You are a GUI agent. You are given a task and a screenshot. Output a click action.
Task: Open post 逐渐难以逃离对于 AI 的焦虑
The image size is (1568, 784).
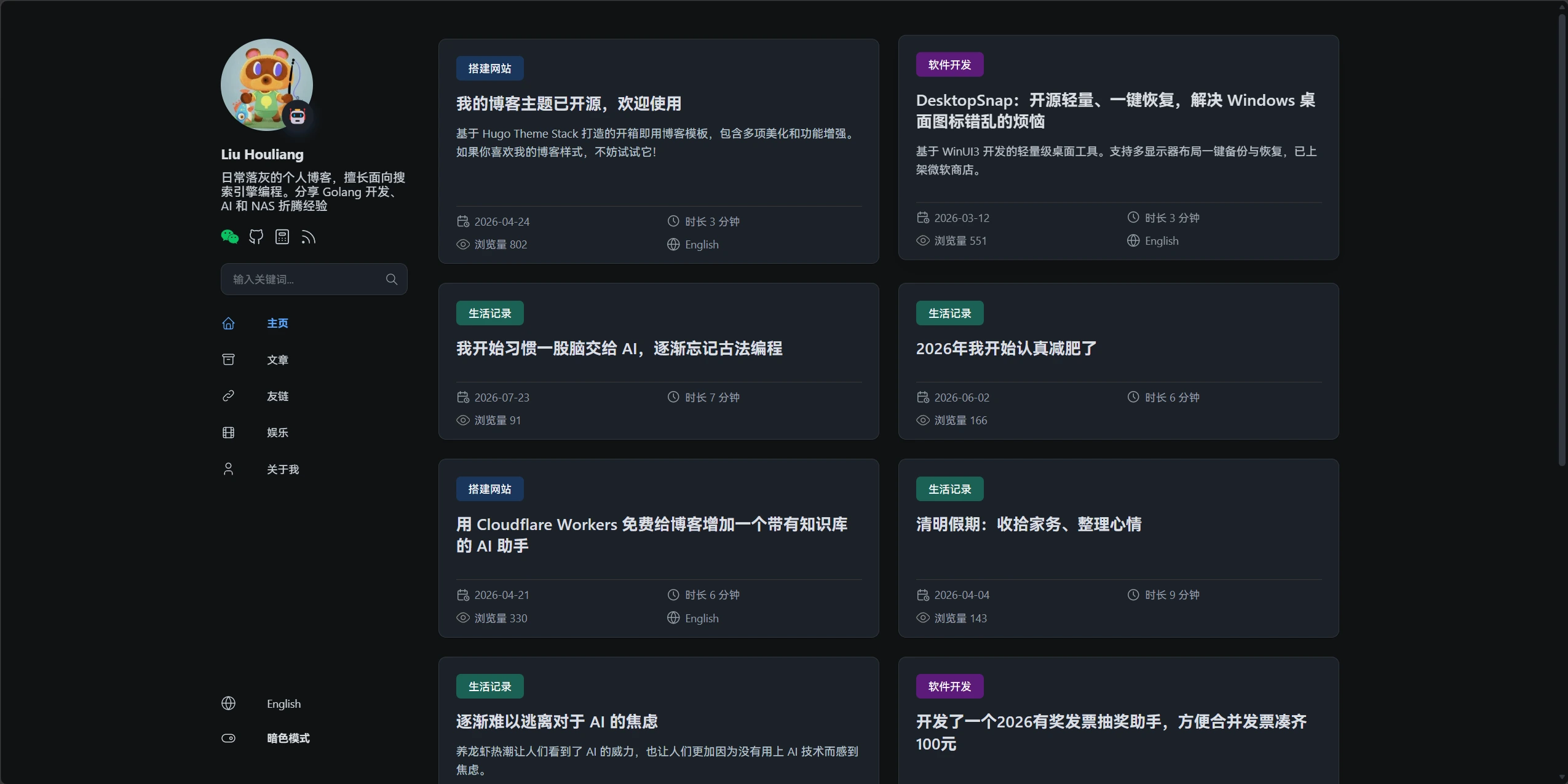tap(557, 722)
